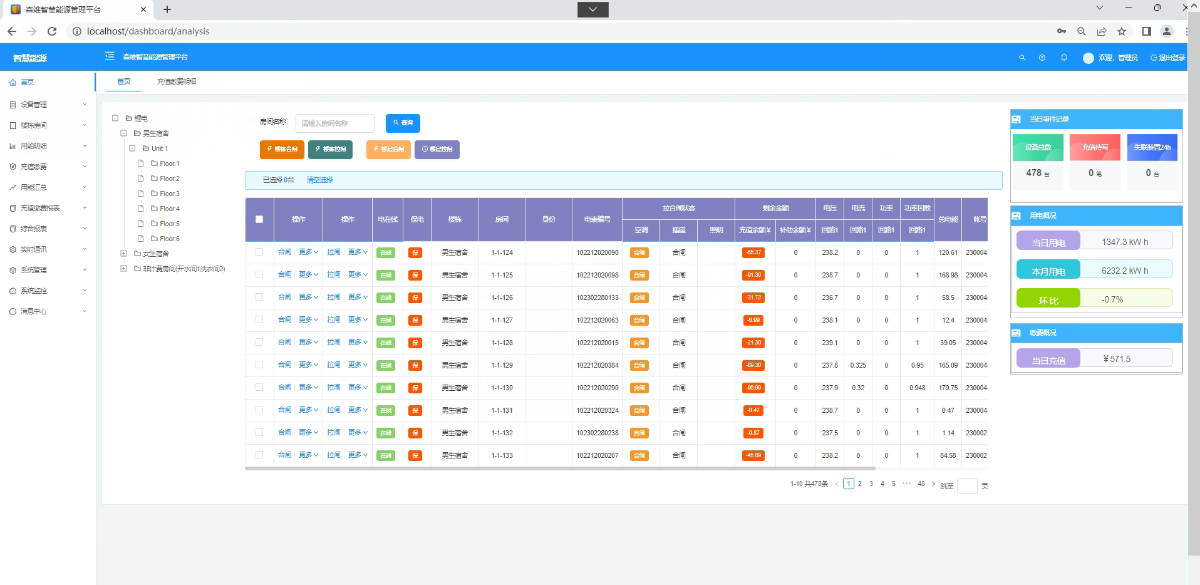
Task: Click the sidebar collapse hamburger icon
Action: click(109, 57)
